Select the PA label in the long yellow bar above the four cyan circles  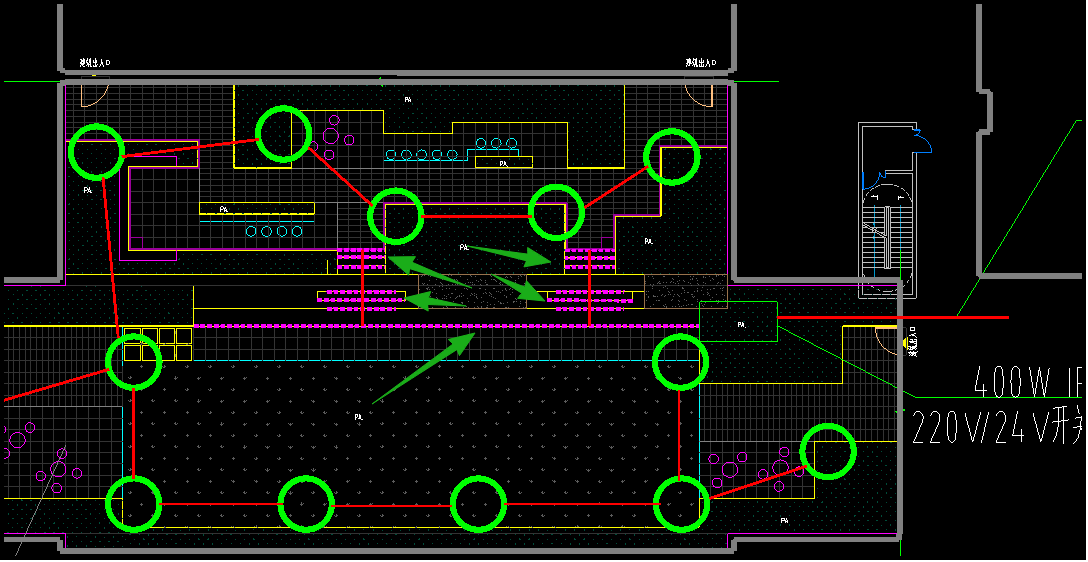(x=224, y=210)
